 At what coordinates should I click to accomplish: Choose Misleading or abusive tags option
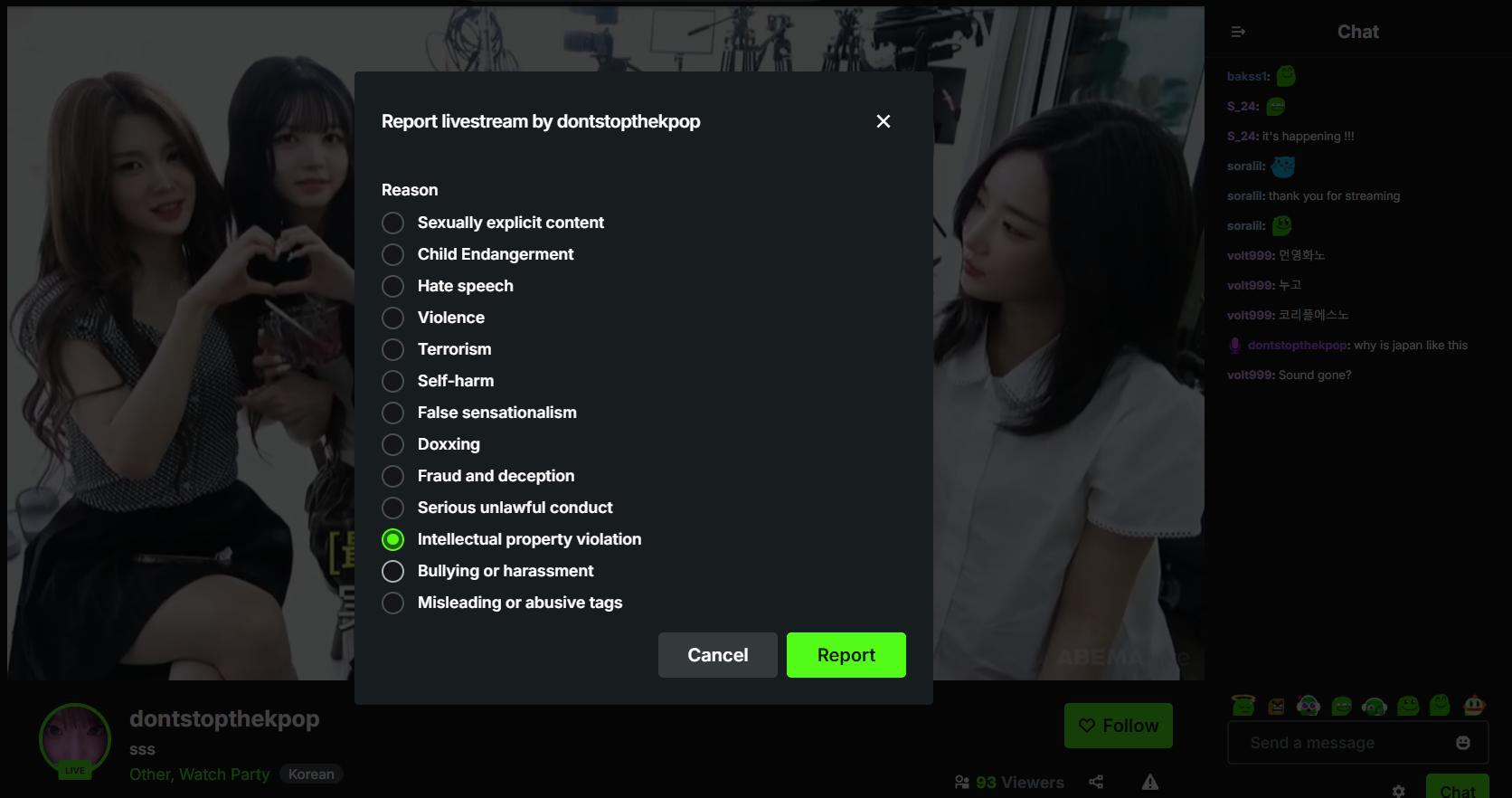pyautogui.click(x=392, y=603)
